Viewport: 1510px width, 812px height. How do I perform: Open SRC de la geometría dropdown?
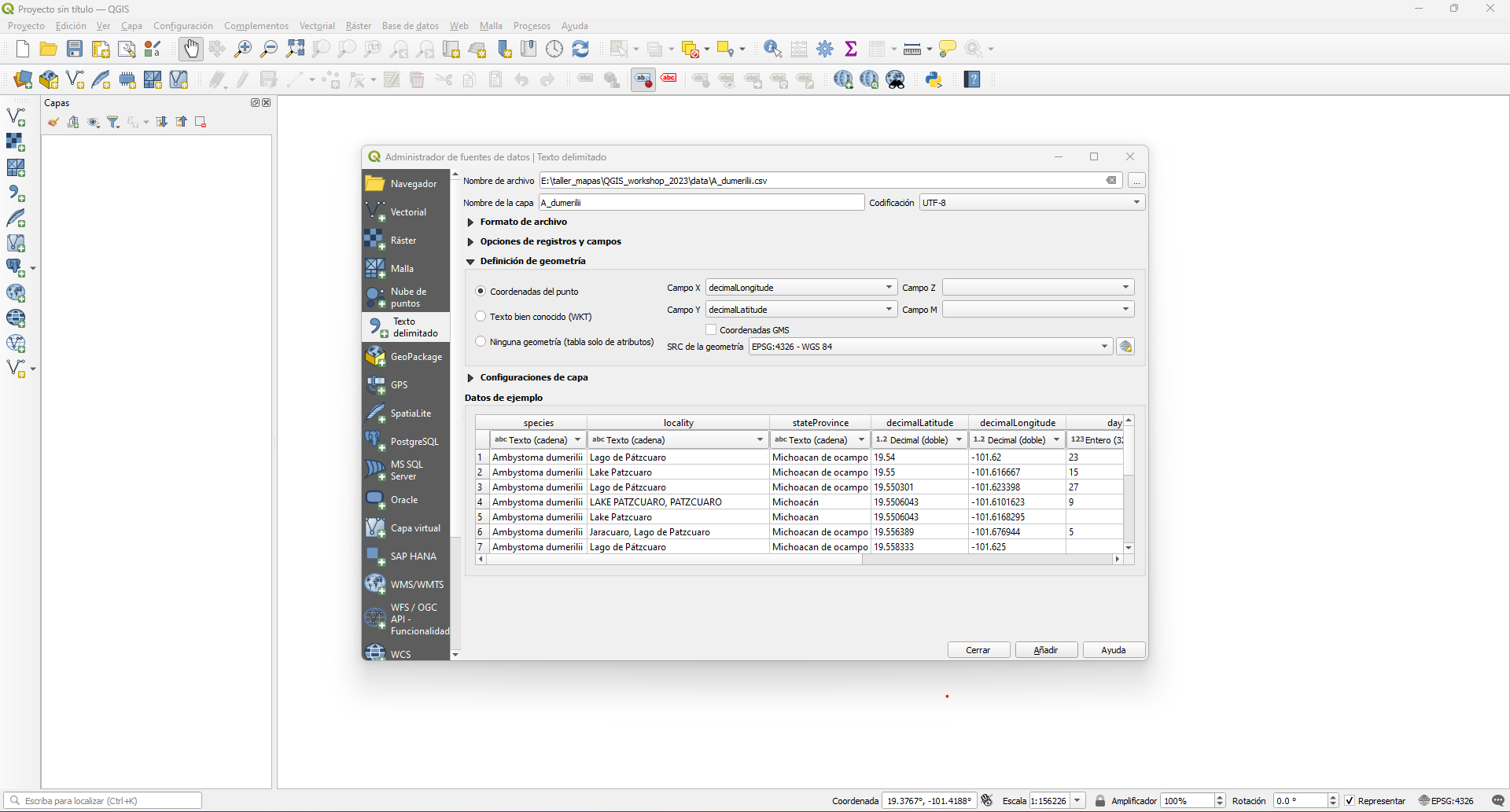(930, 346)
